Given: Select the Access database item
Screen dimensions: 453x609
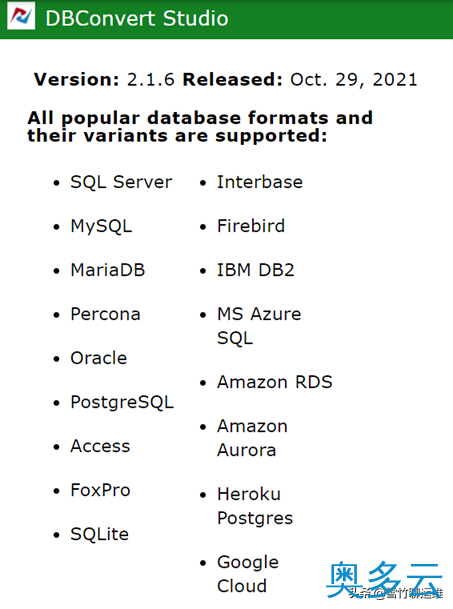Looking at the screenshot, I should 100,446.
